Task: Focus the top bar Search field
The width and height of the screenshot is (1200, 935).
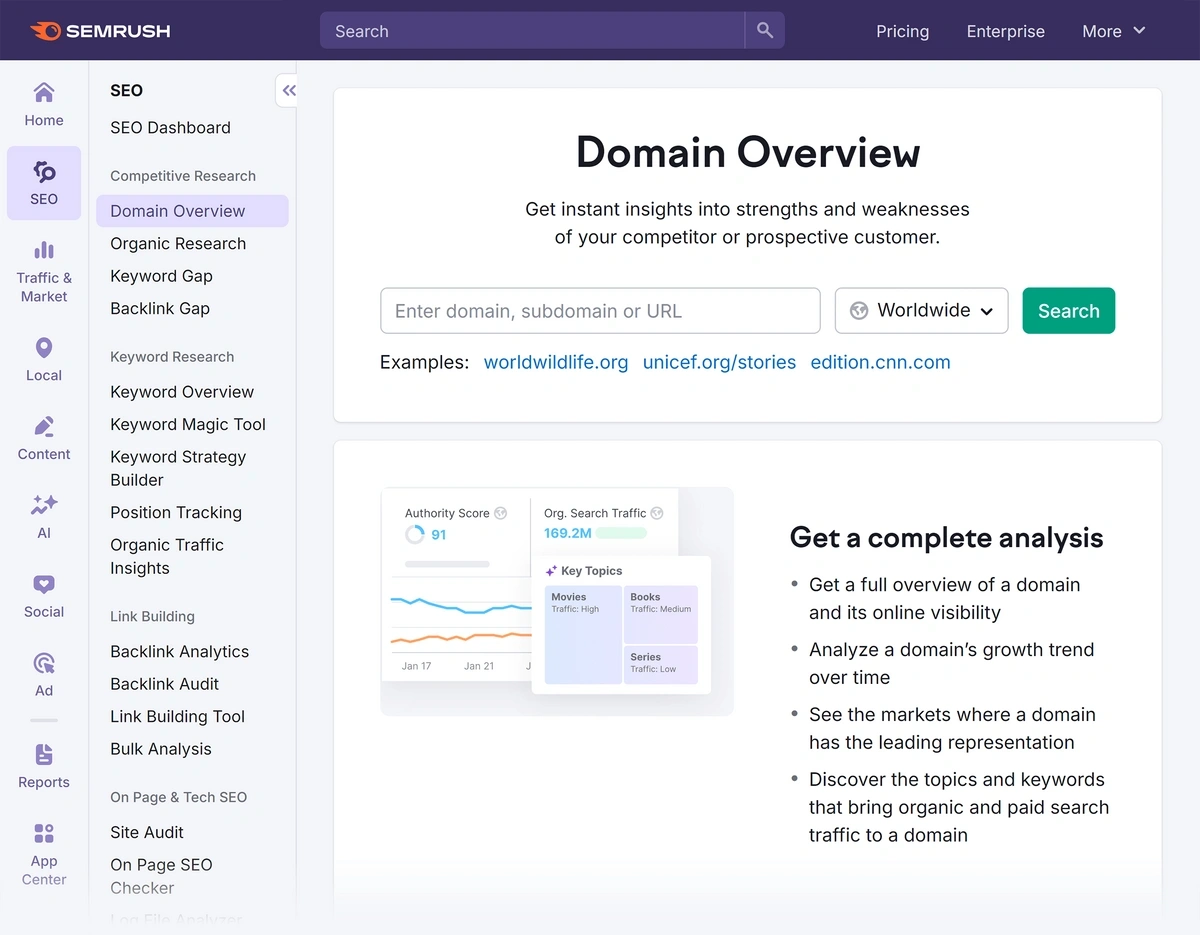Action: pyautogui.click(x=532, y=31)
